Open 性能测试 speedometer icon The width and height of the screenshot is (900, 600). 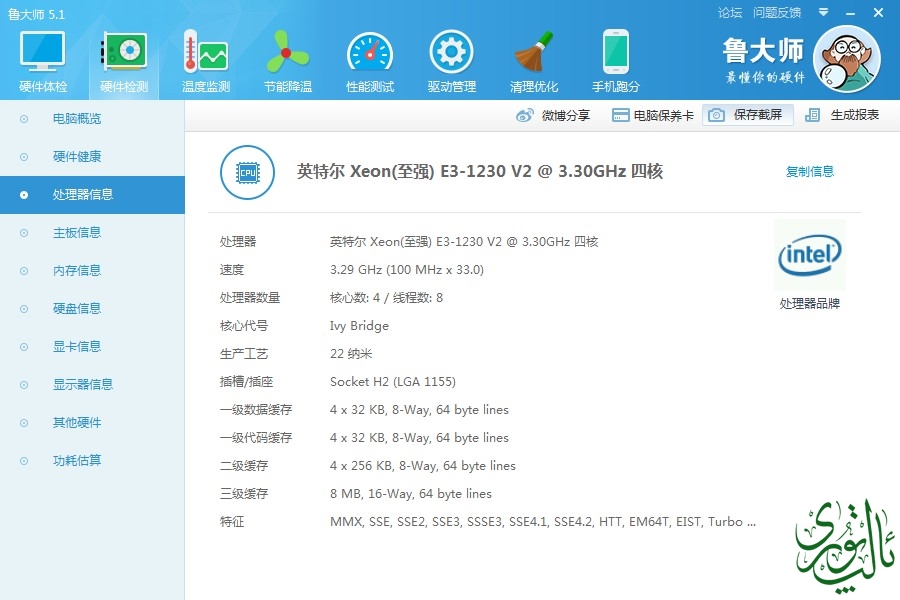[370, 53]
